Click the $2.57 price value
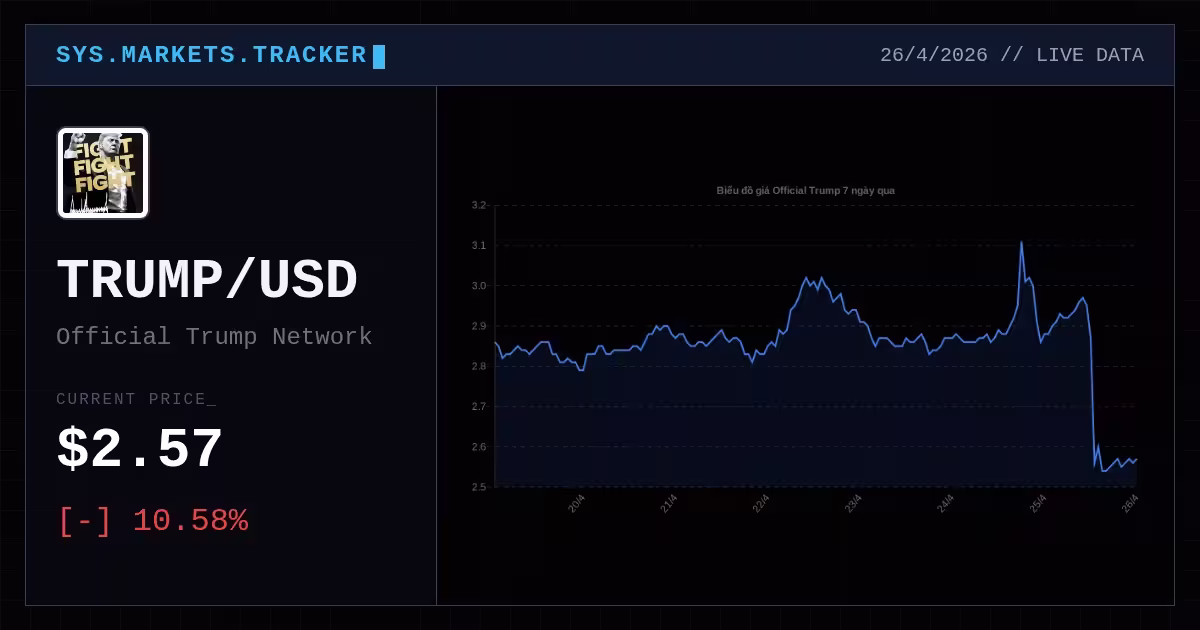 point(139,450)
